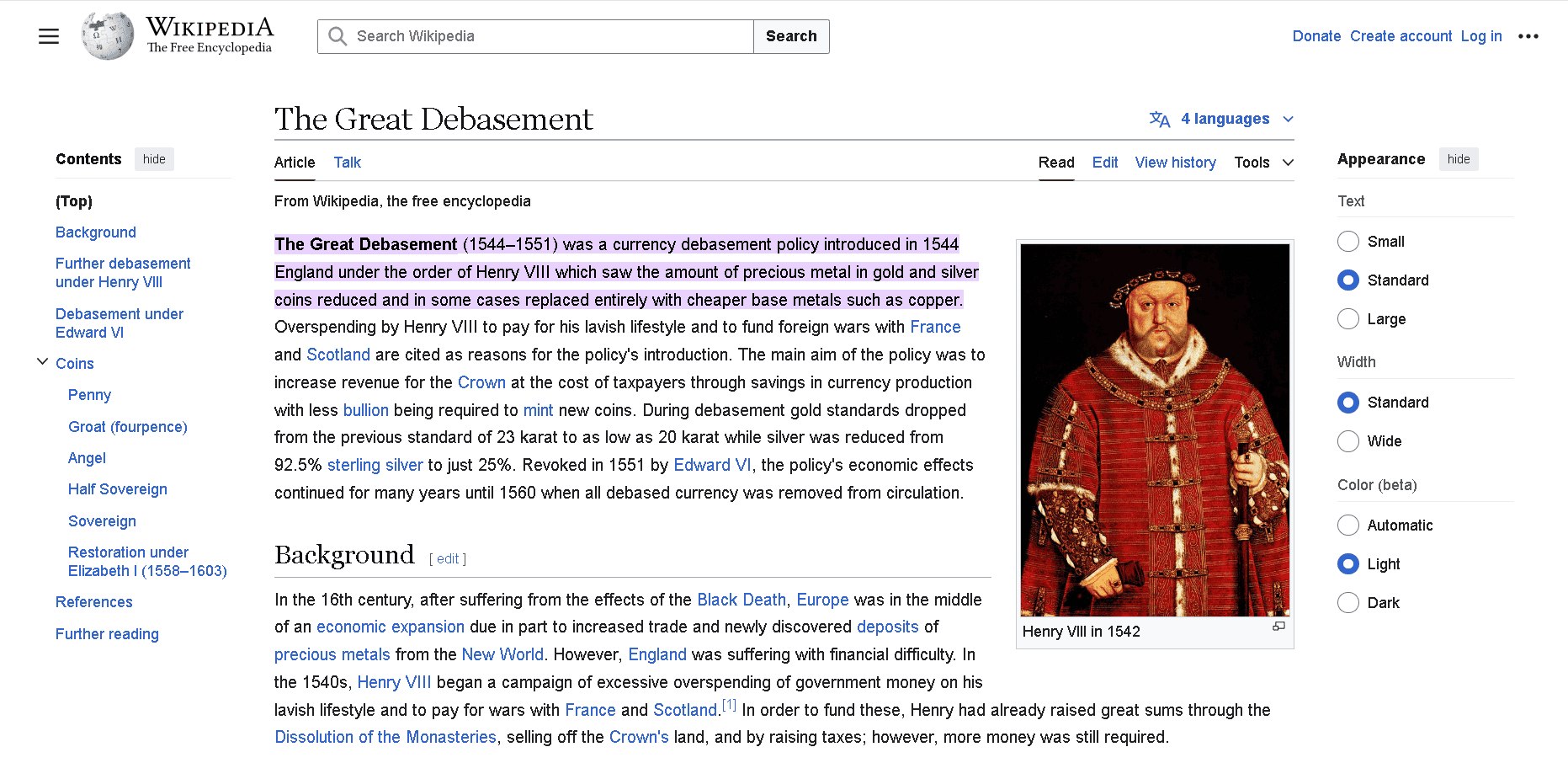Jump to Background in contents
The width and height of the screenshot is (1568, 763).
tap(96, 232)
